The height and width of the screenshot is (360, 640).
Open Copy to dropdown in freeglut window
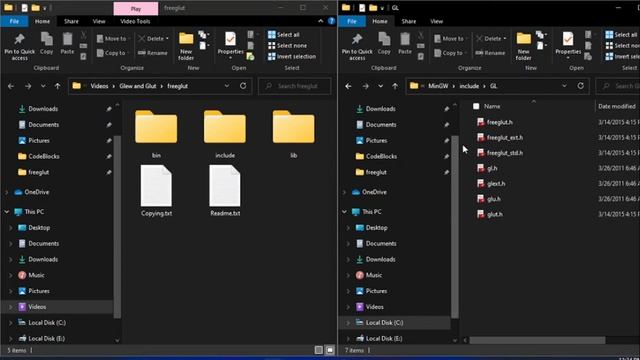click(113, 53)
